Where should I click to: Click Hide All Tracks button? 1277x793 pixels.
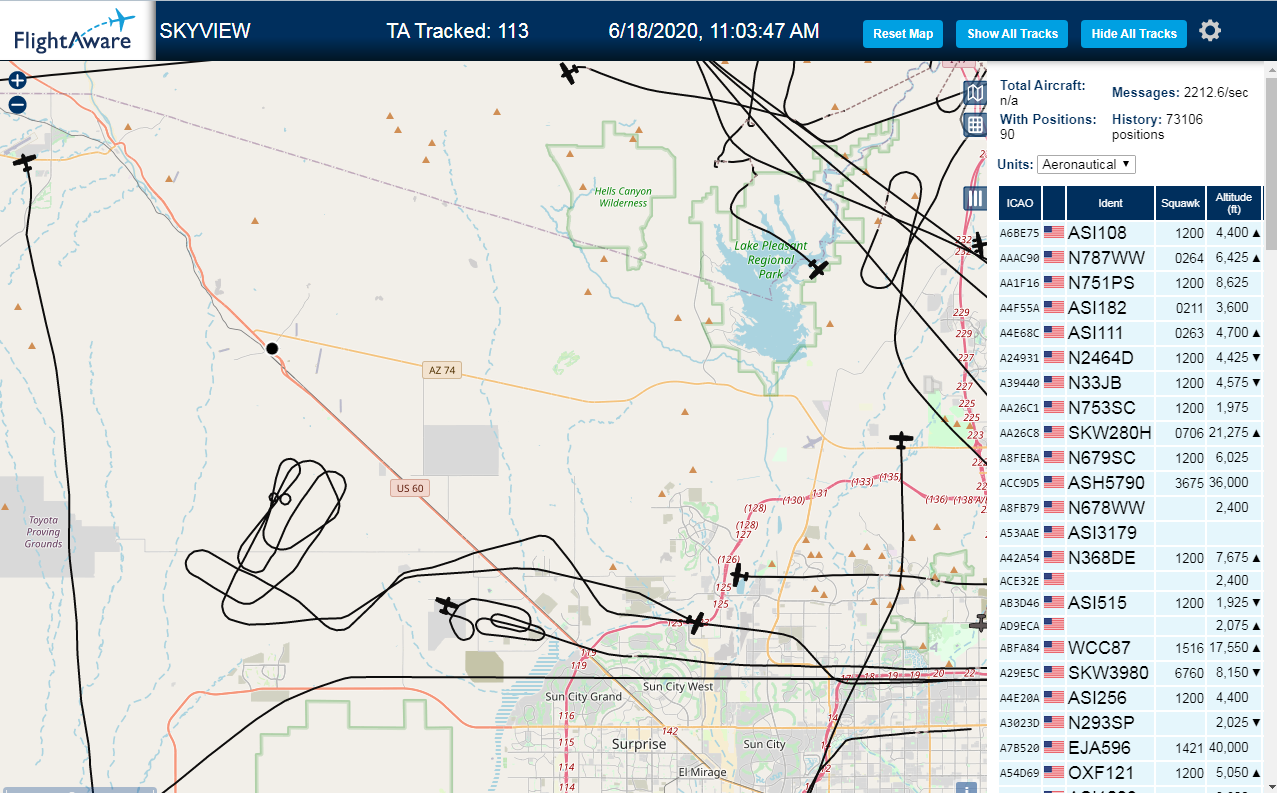coord(1134,34)
